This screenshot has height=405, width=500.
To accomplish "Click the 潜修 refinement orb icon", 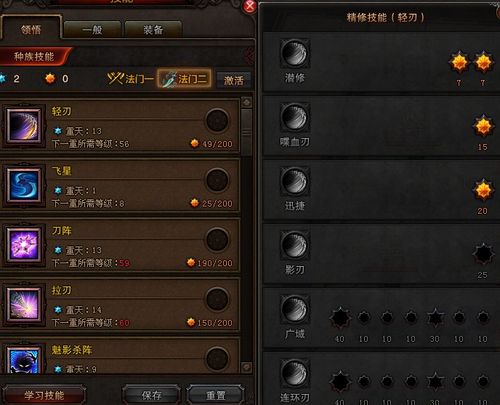I will click(295, 53).
